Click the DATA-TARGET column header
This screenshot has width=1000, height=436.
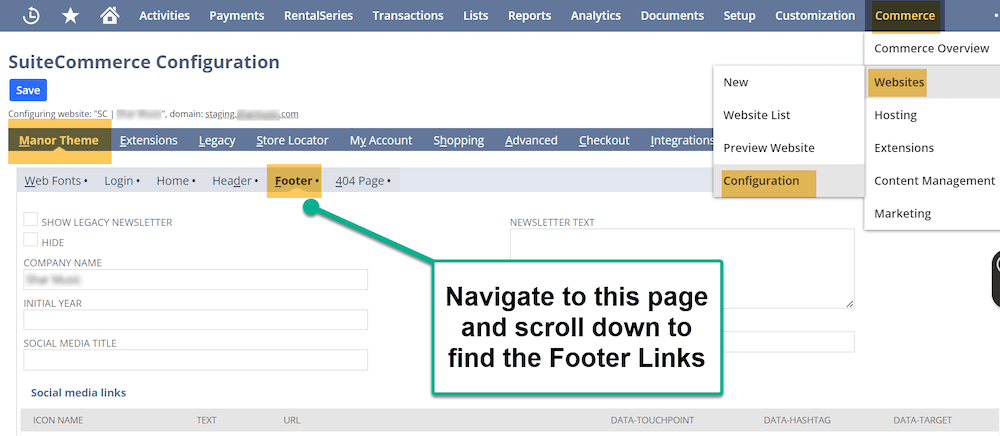(922, 420)
